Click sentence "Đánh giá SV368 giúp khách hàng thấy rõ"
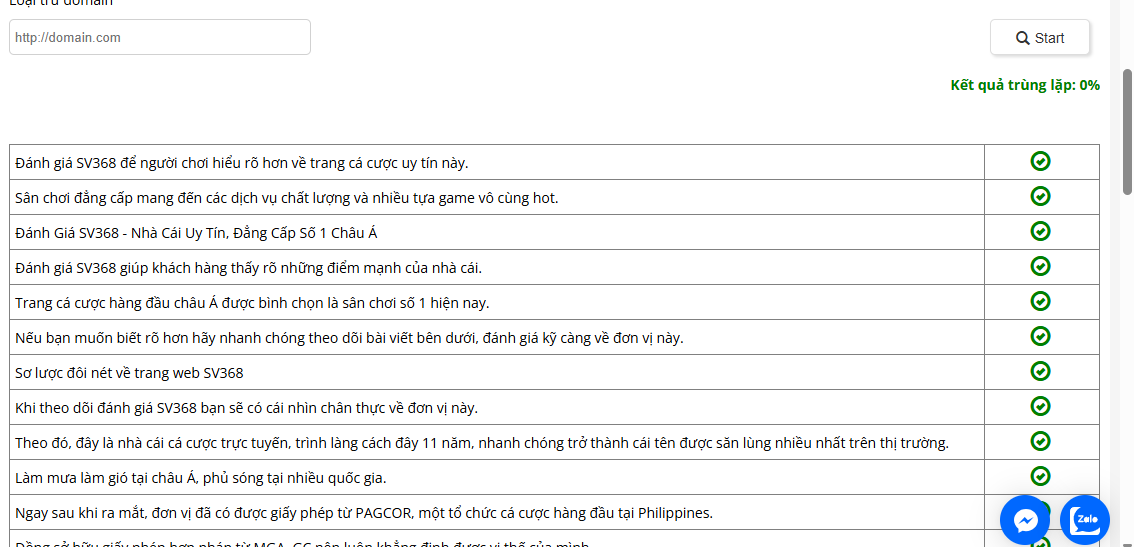The height and width of the screenshot is (547, 1134). (248, 268)
